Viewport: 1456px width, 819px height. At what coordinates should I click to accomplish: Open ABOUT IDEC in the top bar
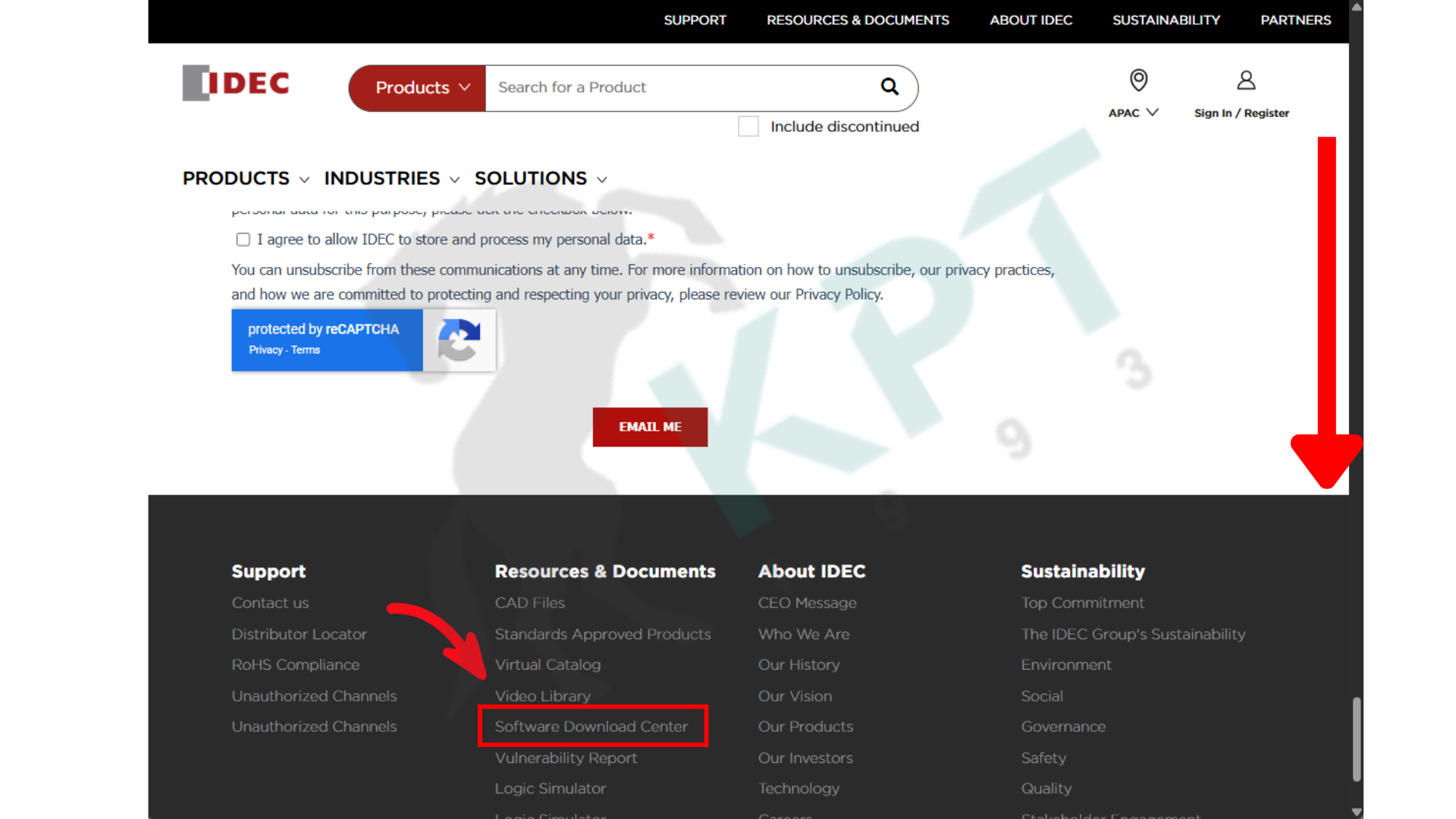pos(1031,20)
